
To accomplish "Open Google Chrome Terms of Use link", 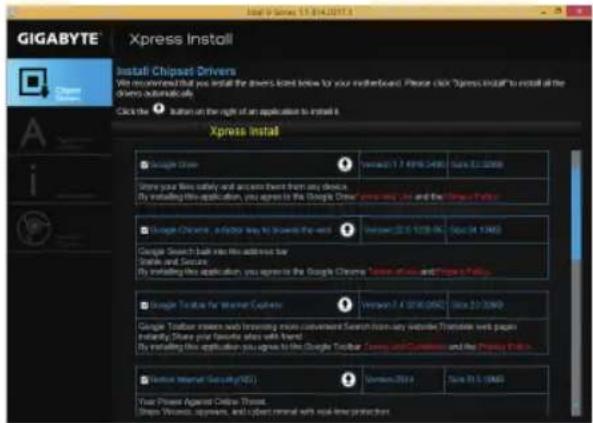I will pos(393,272).
